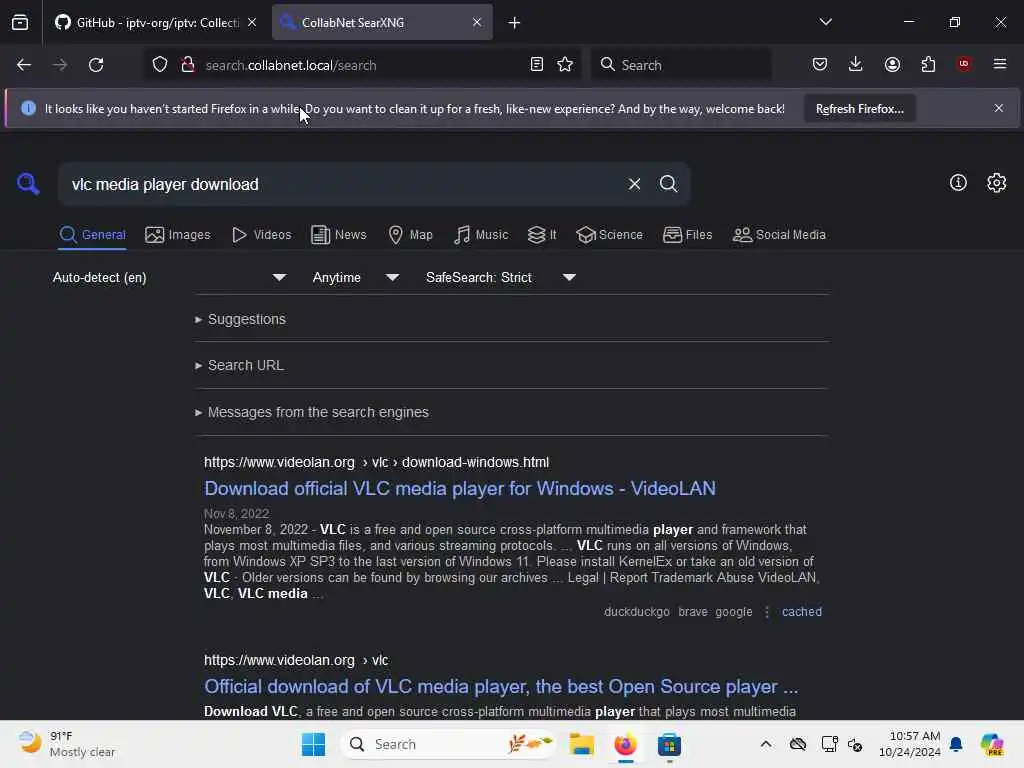List all tabs dropdown arrow
The height and width of the screenshot is (768, 1024).
point(825,22)
